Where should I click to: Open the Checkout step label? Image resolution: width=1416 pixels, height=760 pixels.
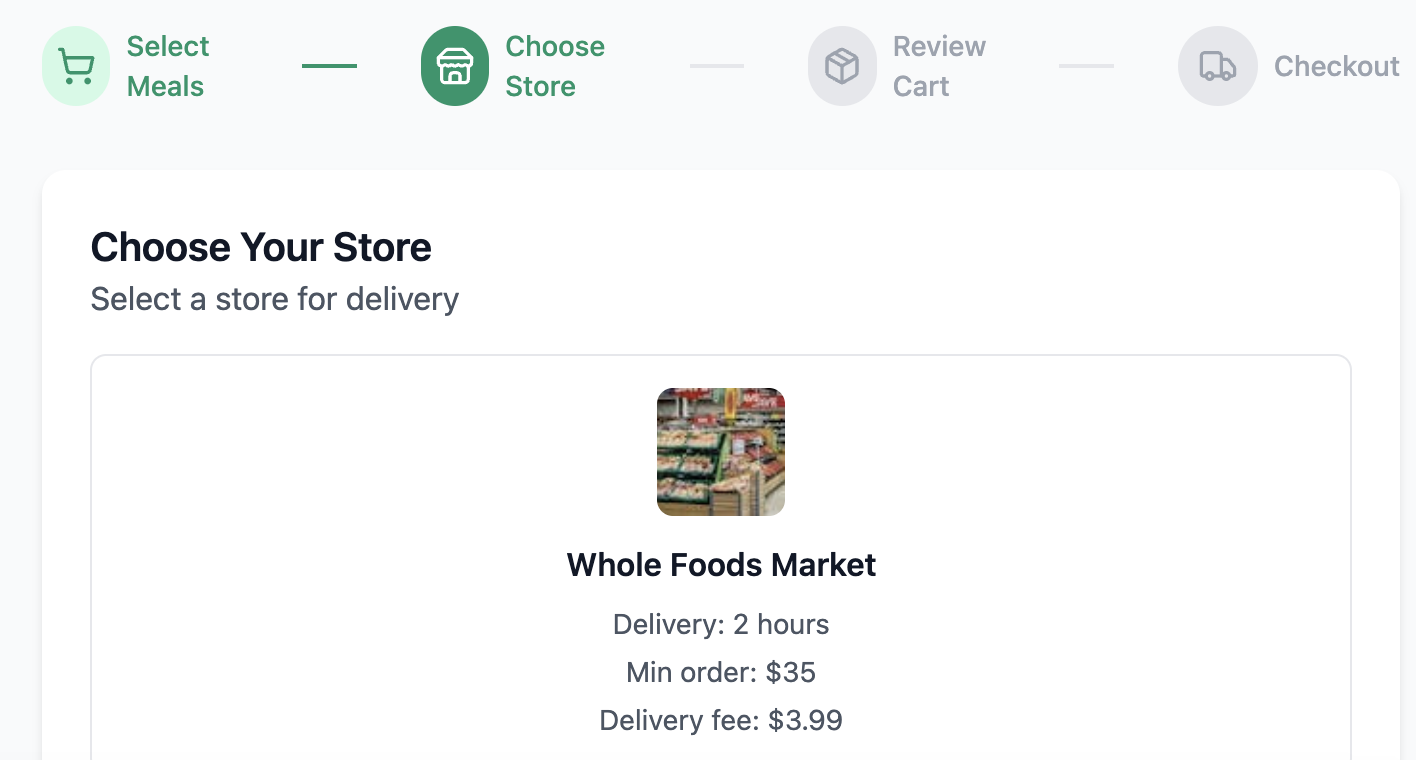pyautogui.click(x=1336, y=66)
